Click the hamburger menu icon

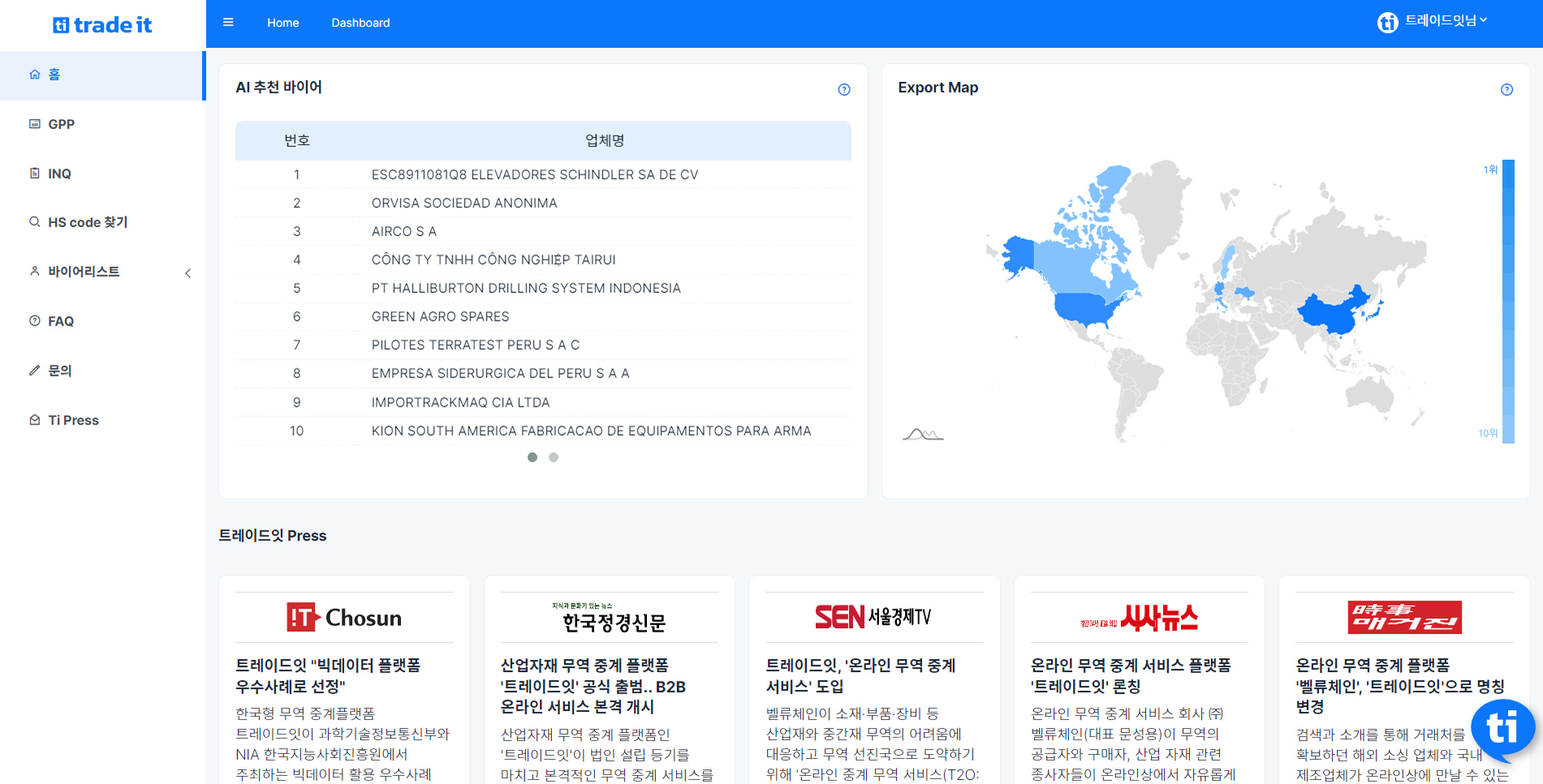[228, 23]
